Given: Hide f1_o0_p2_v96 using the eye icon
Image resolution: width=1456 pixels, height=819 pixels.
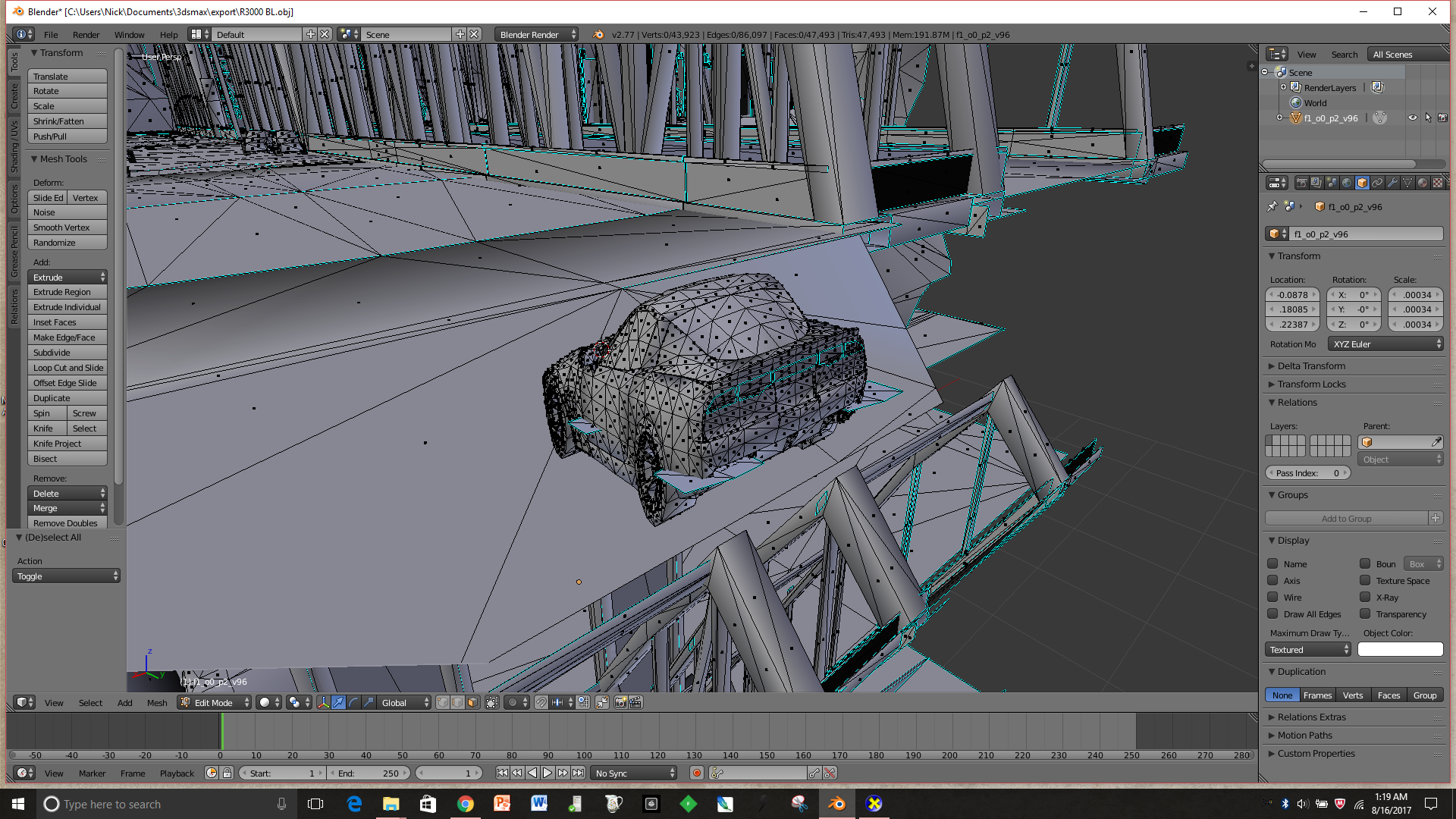Looking at the screenshot, I should point(1412,118).
